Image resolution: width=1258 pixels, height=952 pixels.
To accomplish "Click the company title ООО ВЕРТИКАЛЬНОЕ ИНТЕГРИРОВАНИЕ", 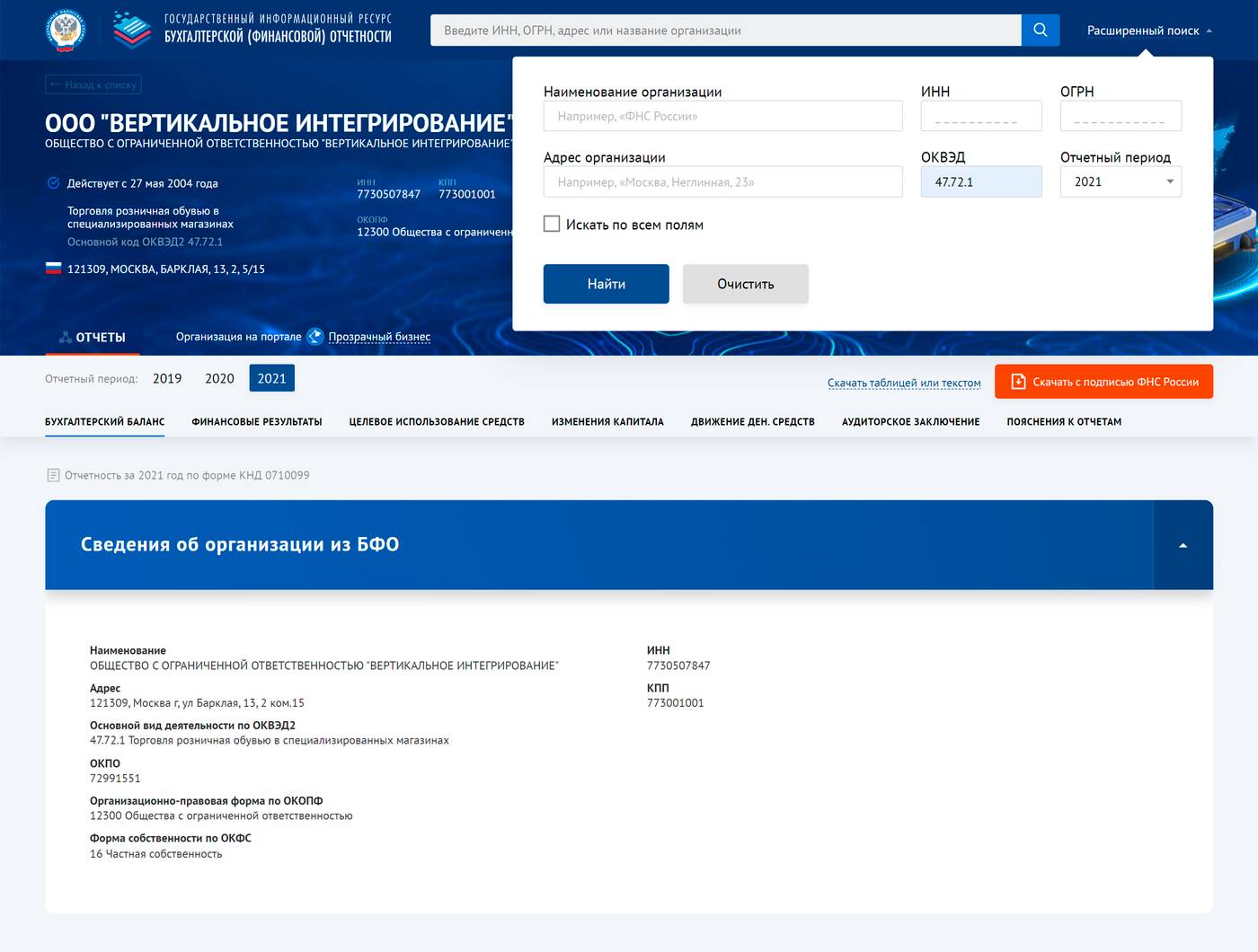I will [279, 123].
